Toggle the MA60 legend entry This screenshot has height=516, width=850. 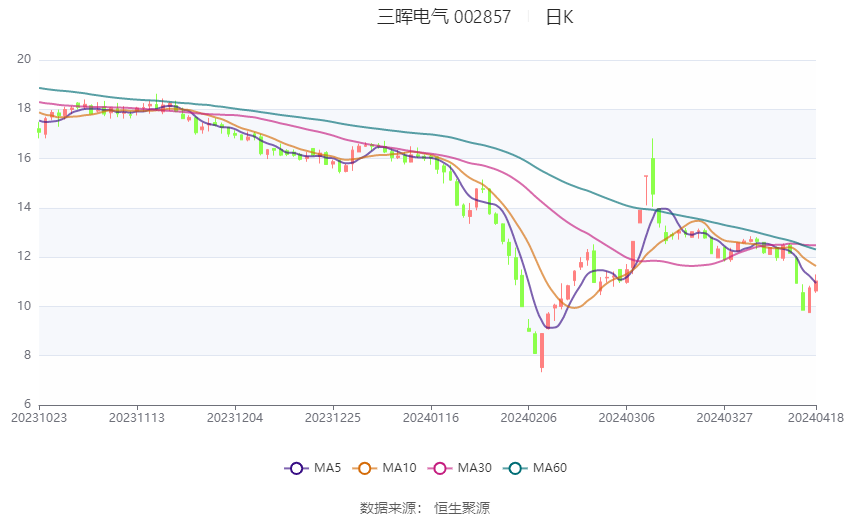click(536, 468)
